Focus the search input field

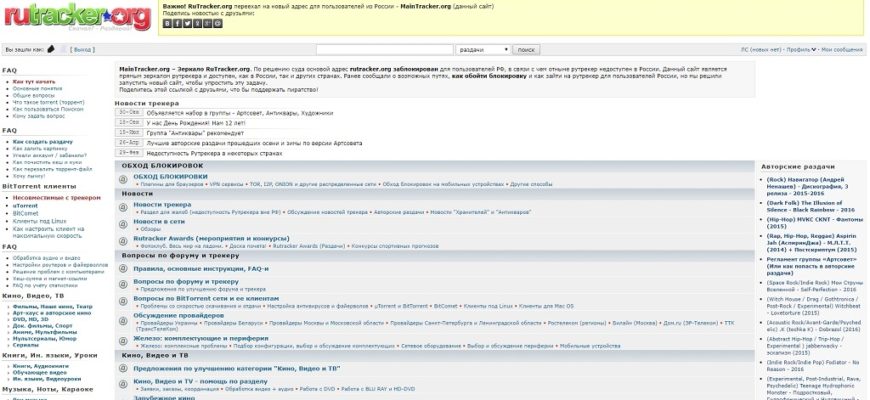point(385,50)
